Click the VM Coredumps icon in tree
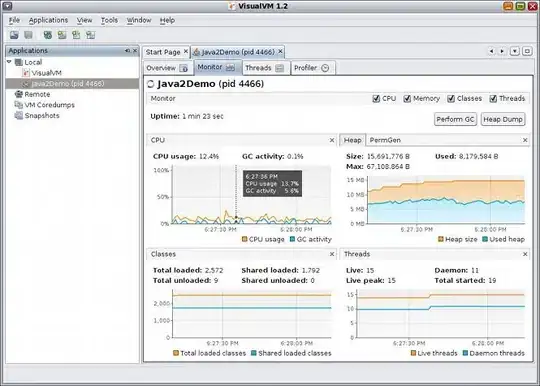This screenshot has width=540, height=386. [18, 105]
